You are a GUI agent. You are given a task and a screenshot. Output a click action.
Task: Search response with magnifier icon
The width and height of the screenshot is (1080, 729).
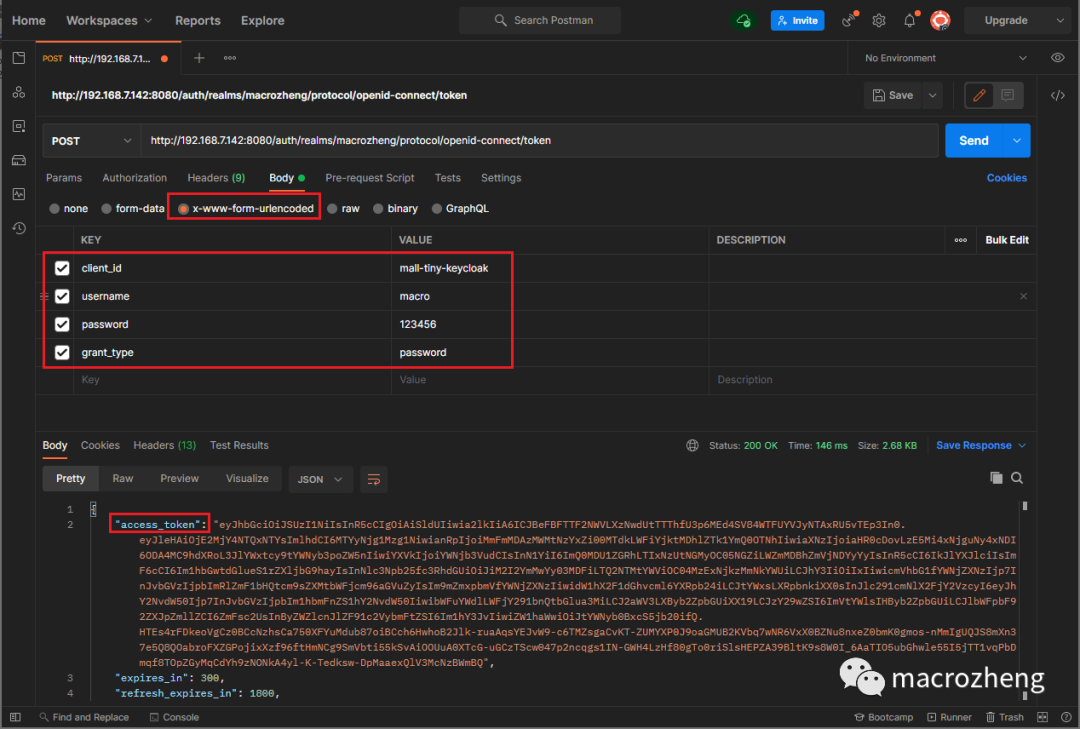[1017, 478]
